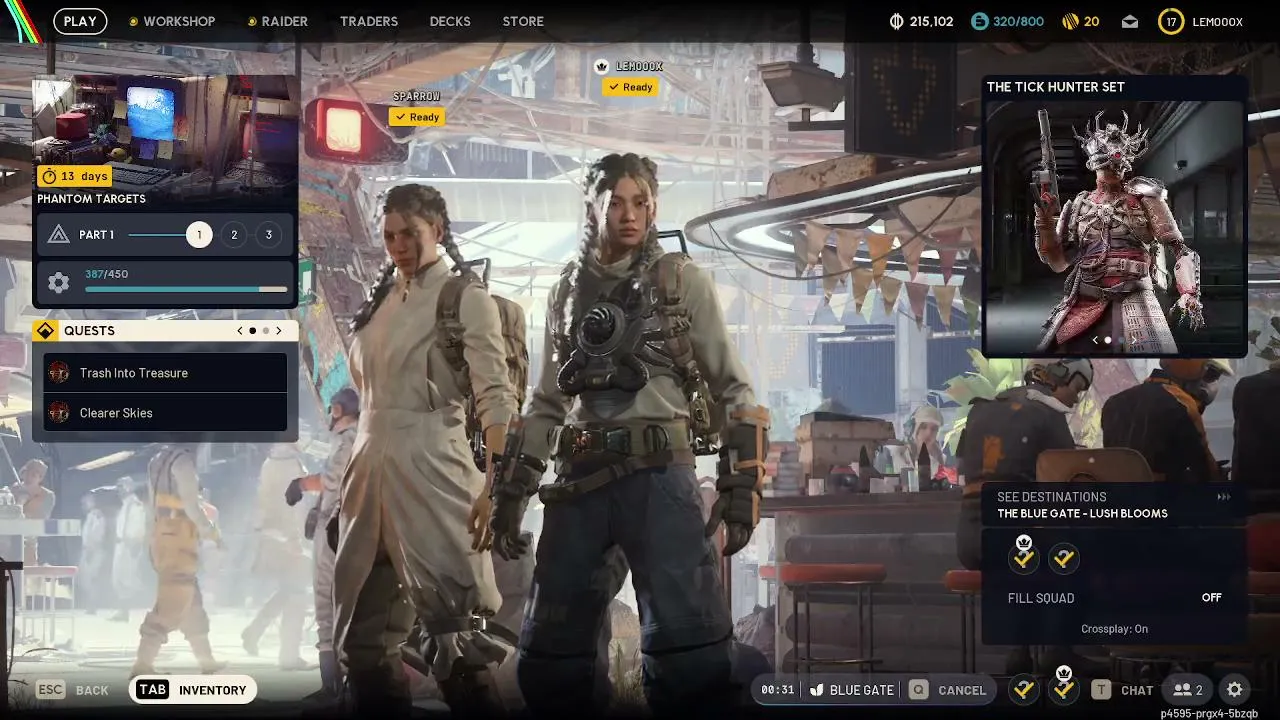This screenshot has width=1280, height=720.
Task: Open the Decks tab
Action: pos(450,21)
